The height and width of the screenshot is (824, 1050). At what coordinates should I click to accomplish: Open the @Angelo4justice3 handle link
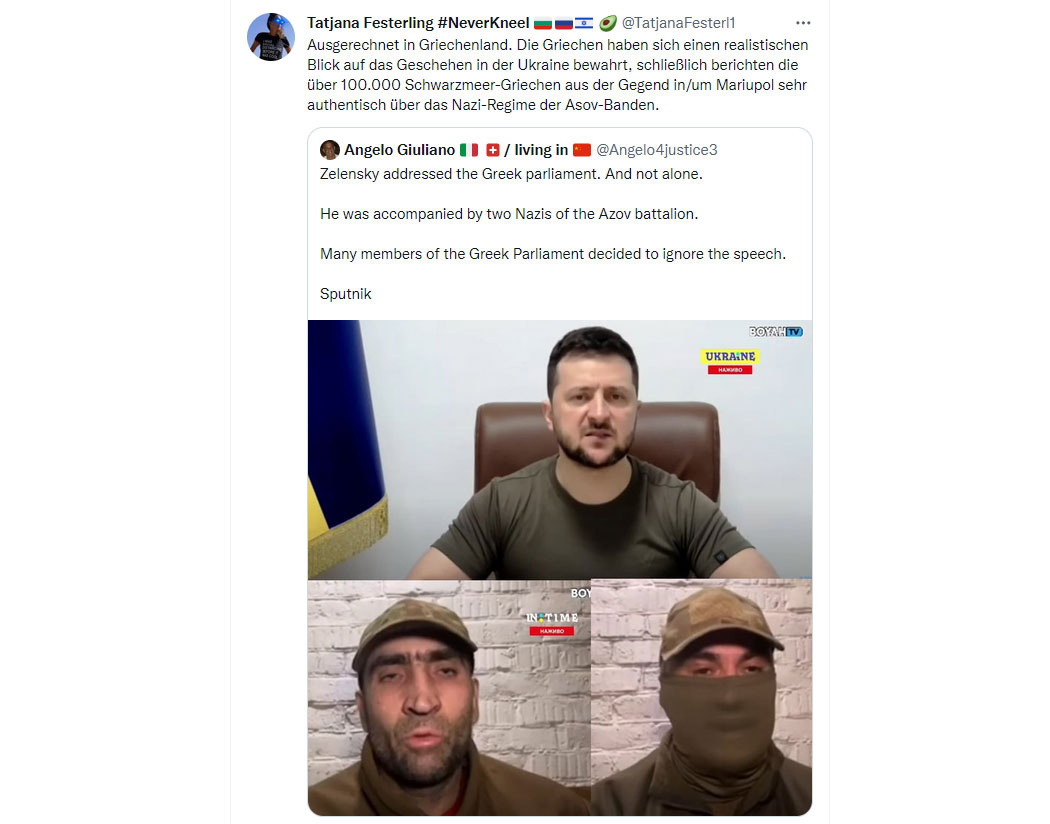point(656,150)
